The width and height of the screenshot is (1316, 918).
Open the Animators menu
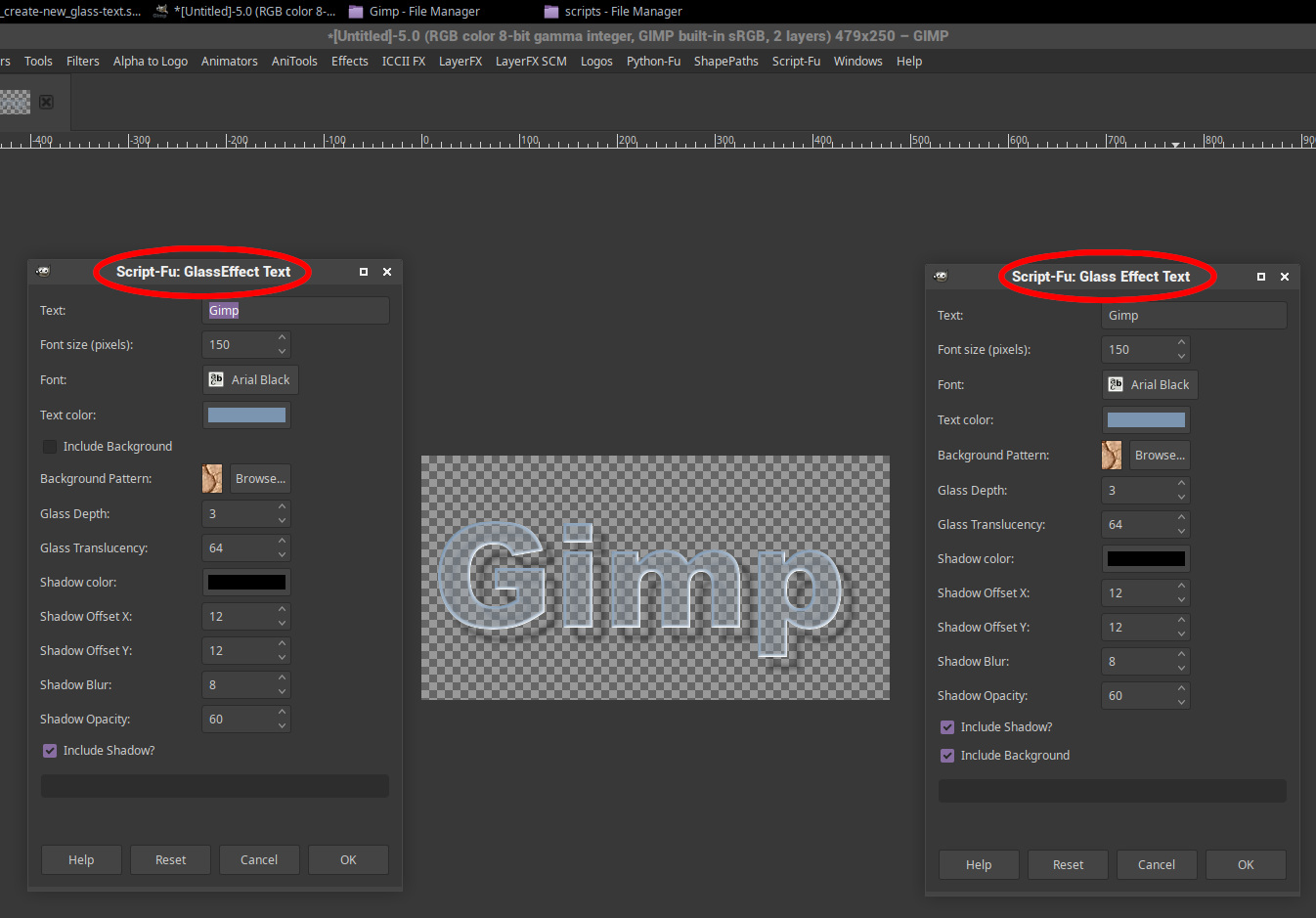(x=230, y=61)
